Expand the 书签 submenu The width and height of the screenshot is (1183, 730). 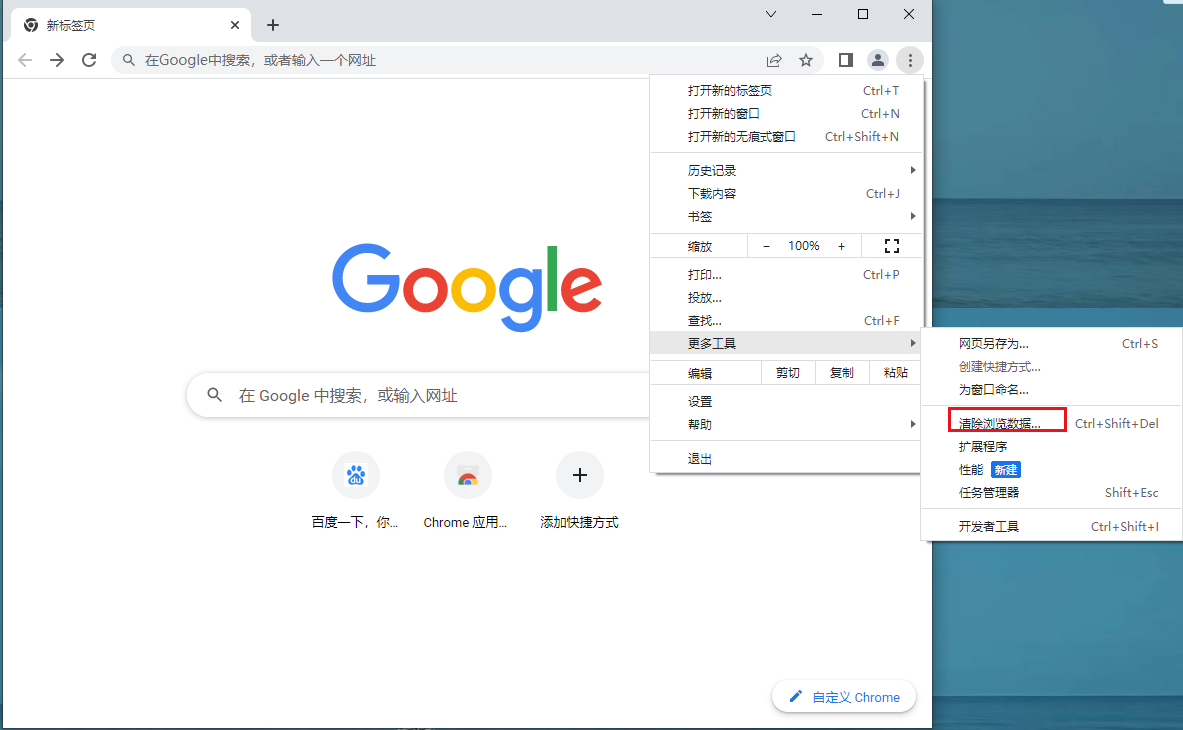(x=785, y=216)
